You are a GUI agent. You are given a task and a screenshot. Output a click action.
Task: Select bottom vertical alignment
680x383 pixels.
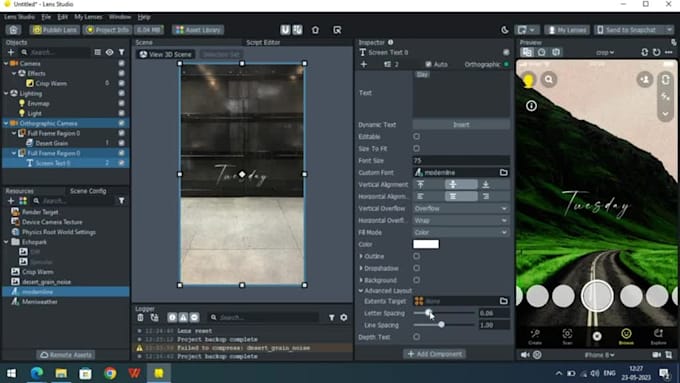click(486, 184)
